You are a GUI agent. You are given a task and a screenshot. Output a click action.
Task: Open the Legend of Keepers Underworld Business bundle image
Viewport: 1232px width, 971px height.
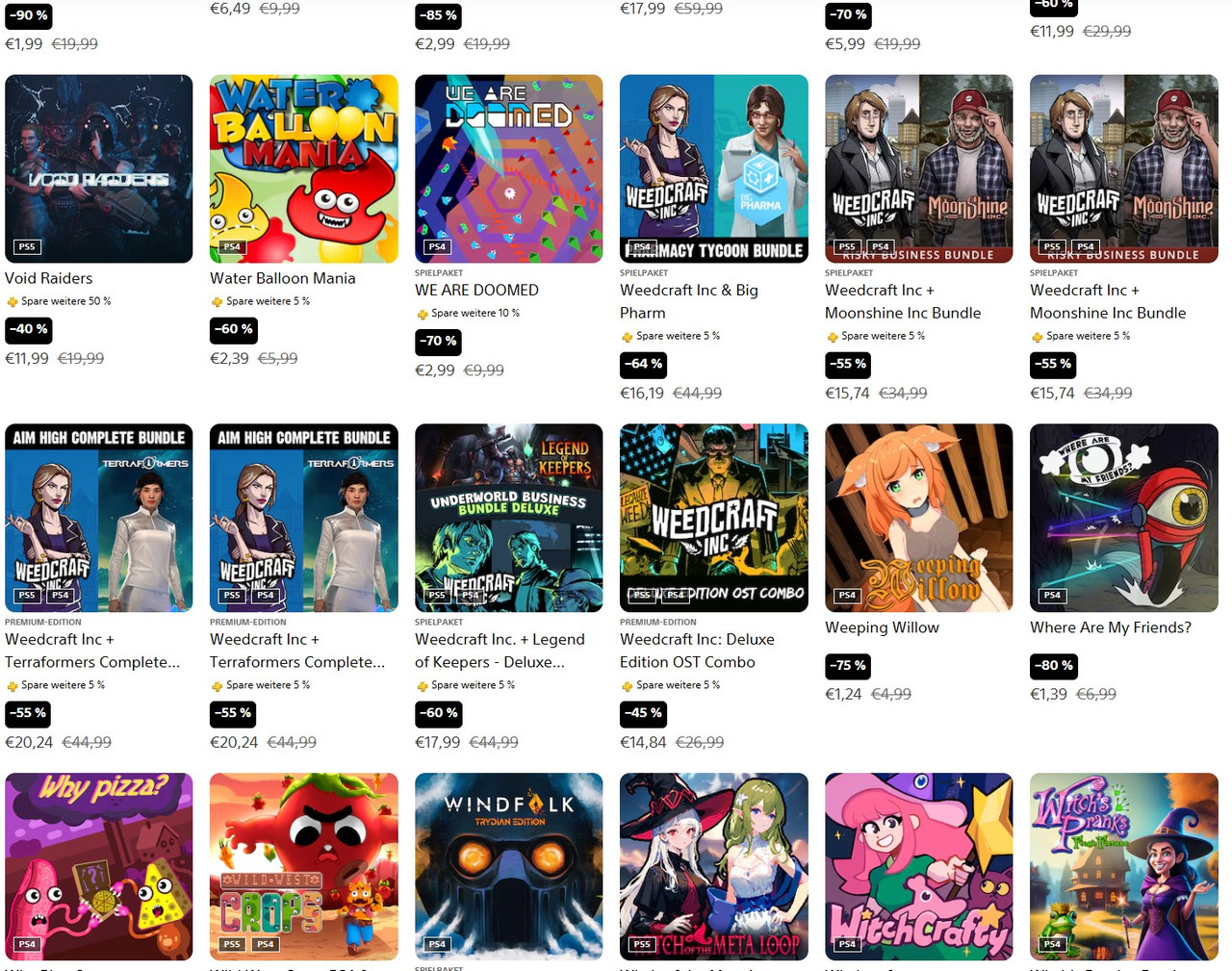point(508,518)
